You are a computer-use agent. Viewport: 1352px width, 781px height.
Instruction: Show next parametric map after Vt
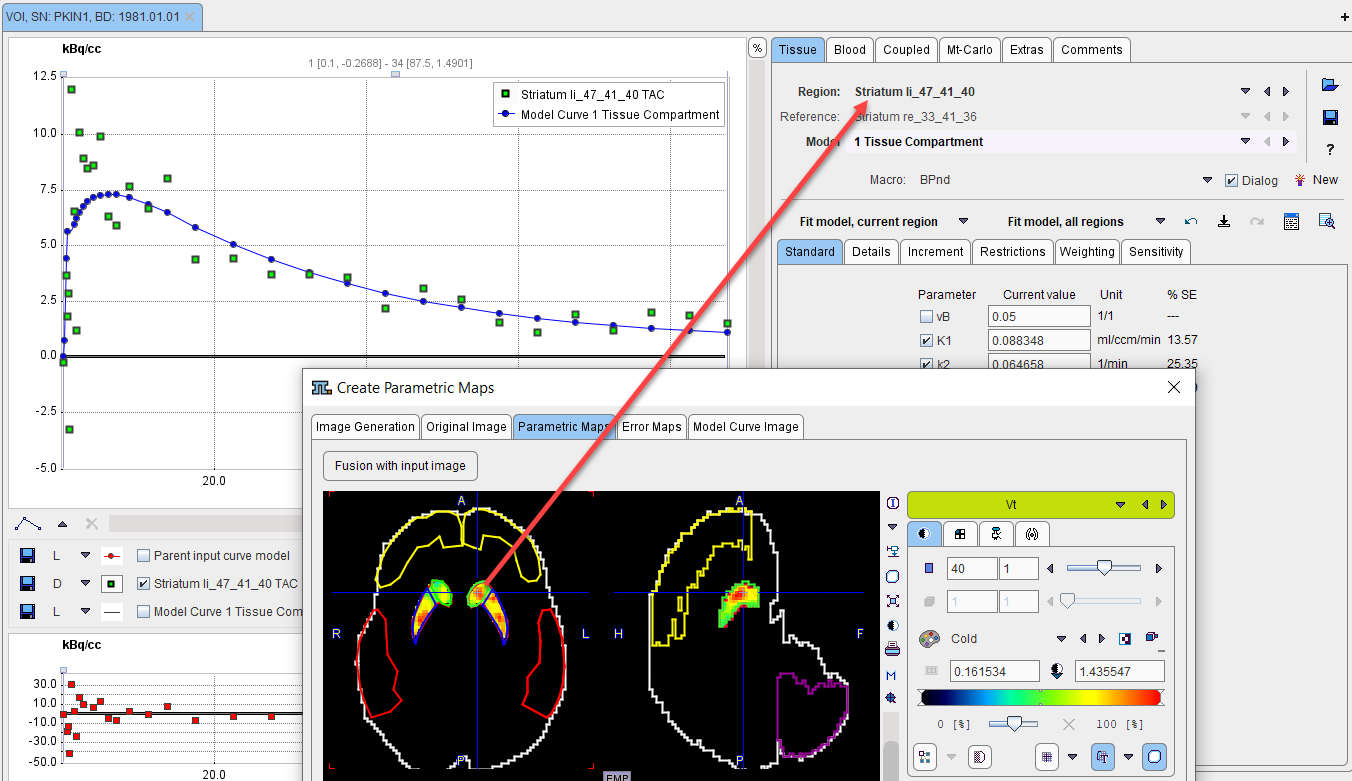[x=1164, y=505]
